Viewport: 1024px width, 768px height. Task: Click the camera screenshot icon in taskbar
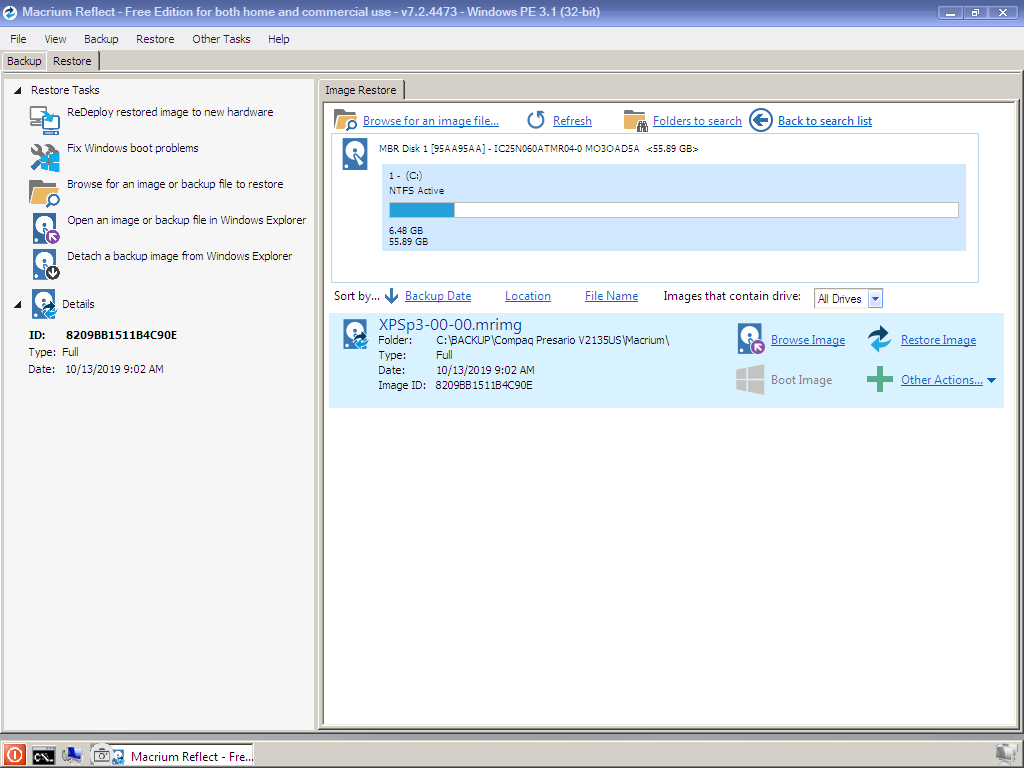[x=101, y=756]
